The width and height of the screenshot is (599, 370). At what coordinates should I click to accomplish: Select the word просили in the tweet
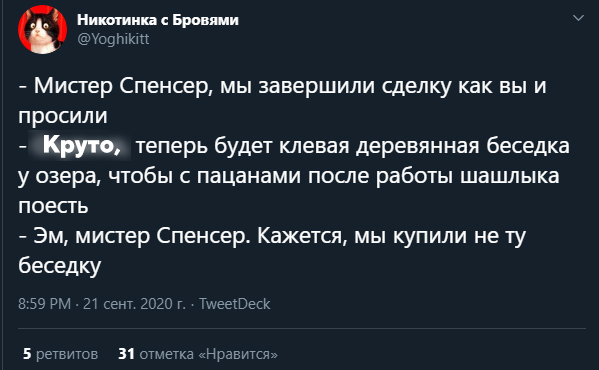coord(63,116)
